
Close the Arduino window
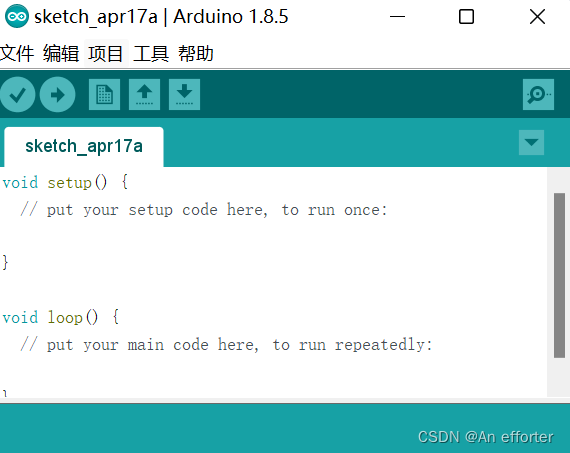(x=537, y=17)
